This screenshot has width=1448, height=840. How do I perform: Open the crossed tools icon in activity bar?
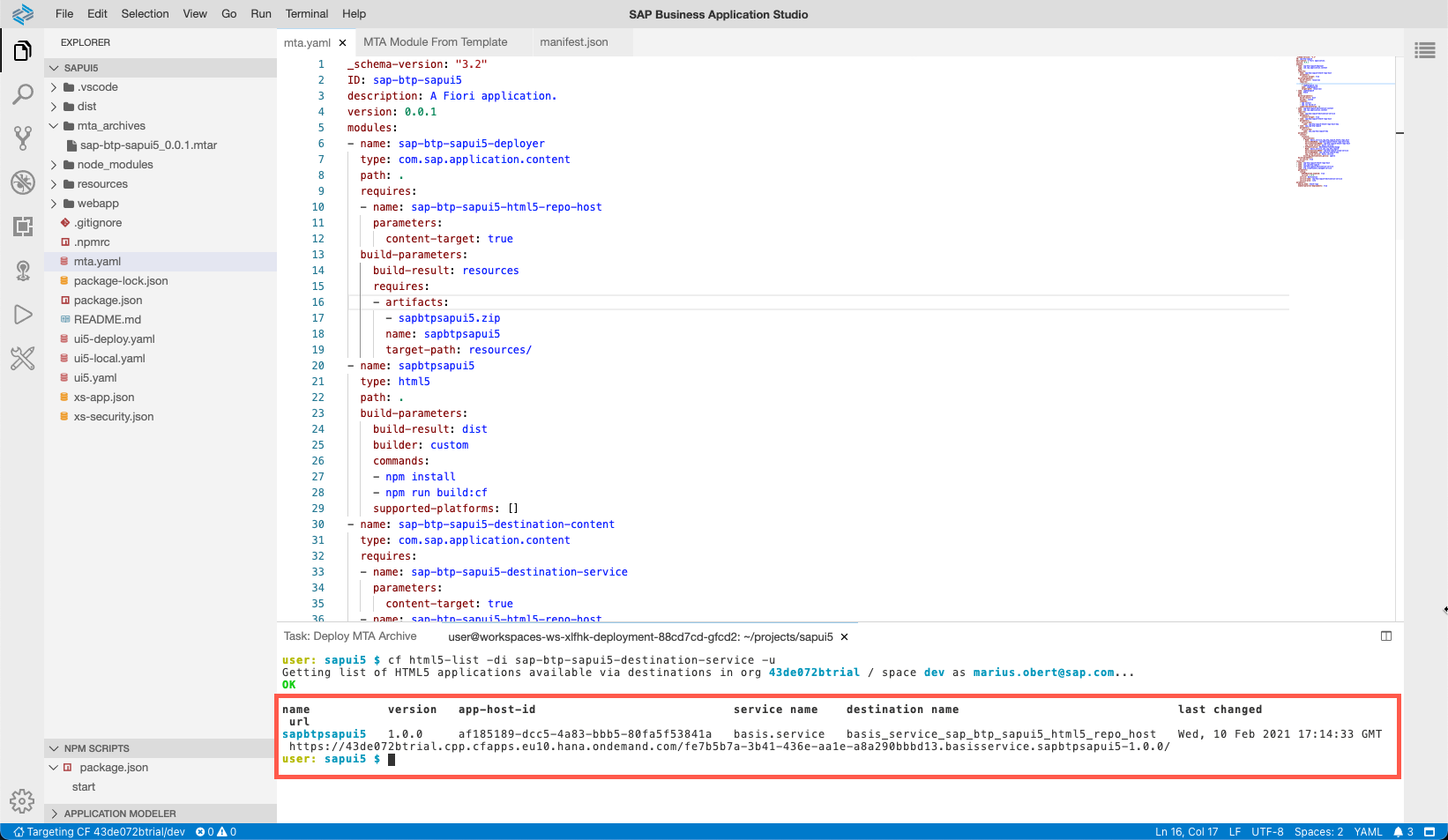[x=23, y=358]
